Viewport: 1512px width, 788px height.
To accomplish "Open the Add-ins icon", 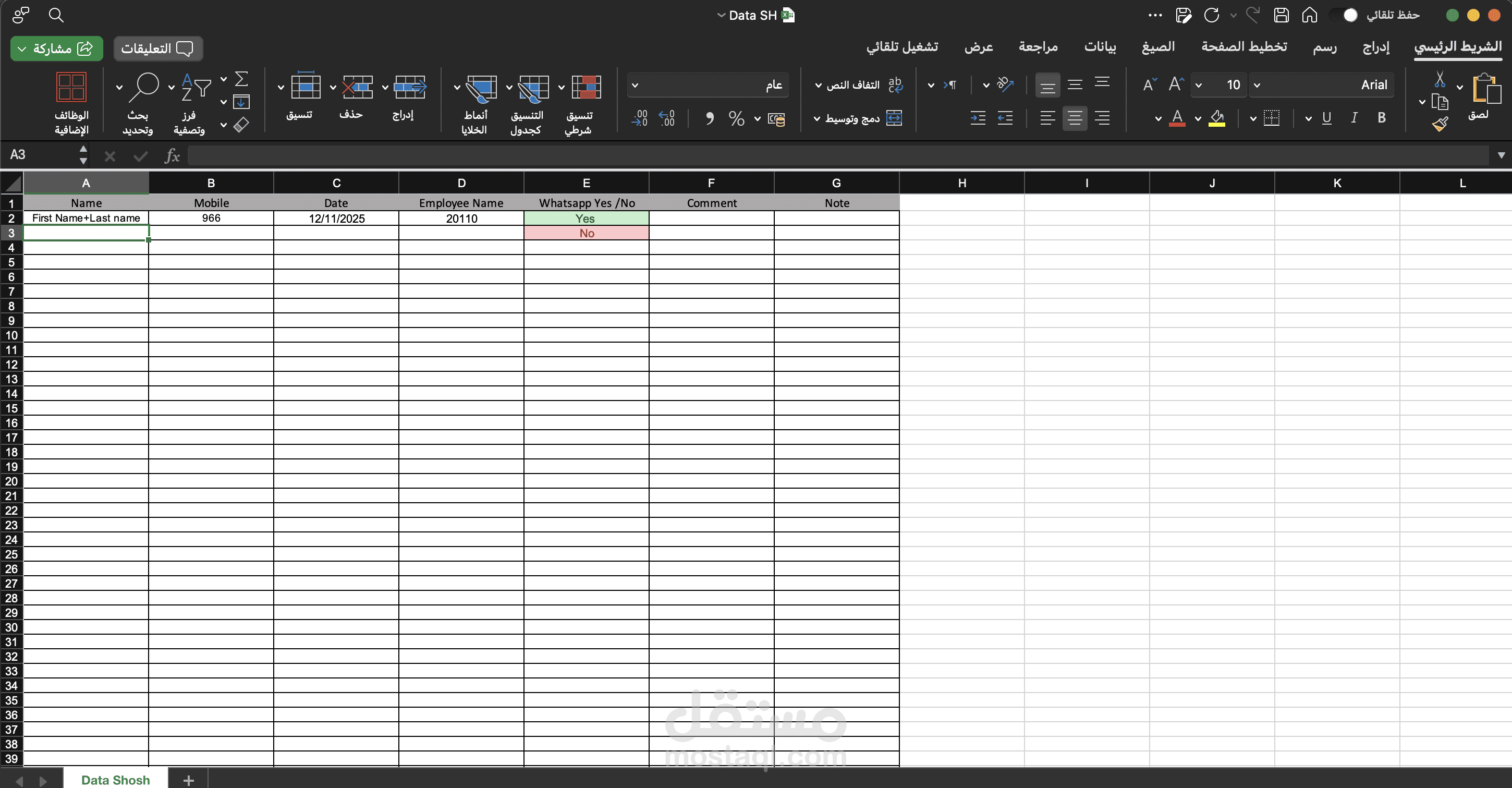I will tap(71, 87).
